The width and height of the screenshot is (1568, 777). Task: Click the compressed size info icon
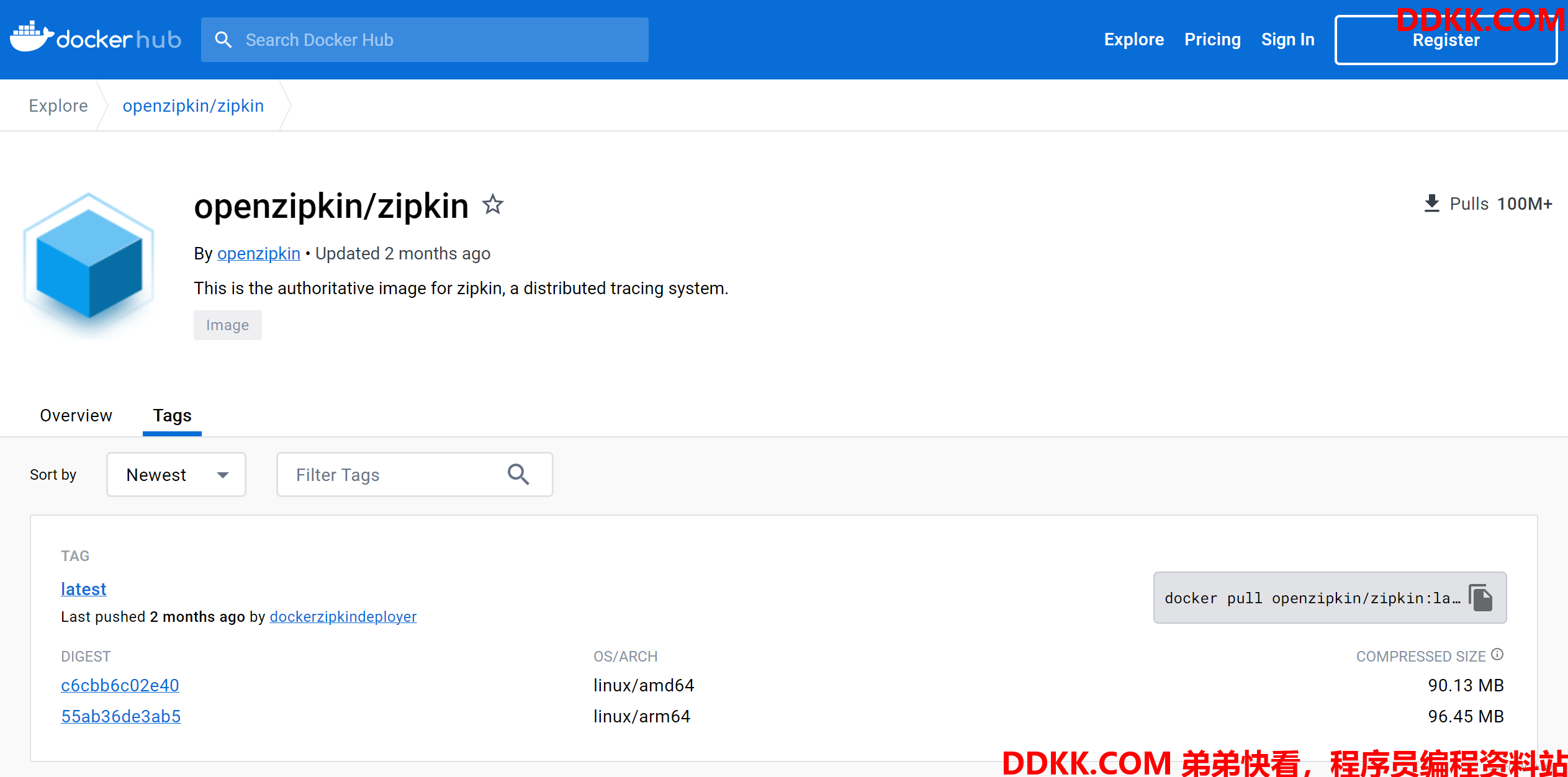(1497, 655)
